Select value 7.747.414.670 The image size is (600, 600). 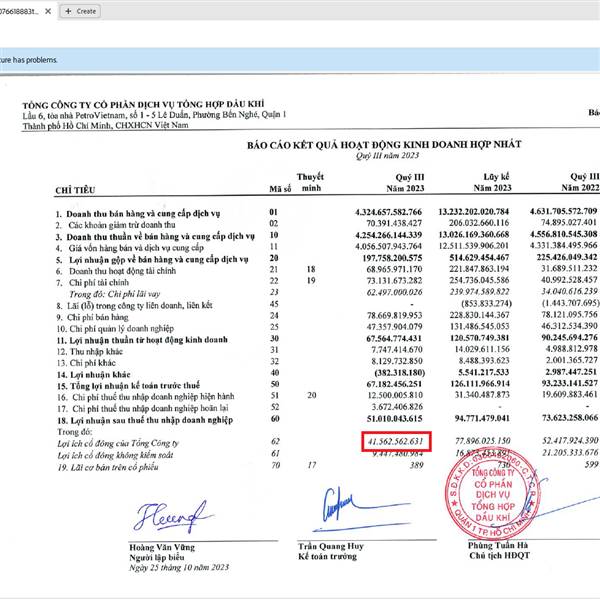point(397,350)
